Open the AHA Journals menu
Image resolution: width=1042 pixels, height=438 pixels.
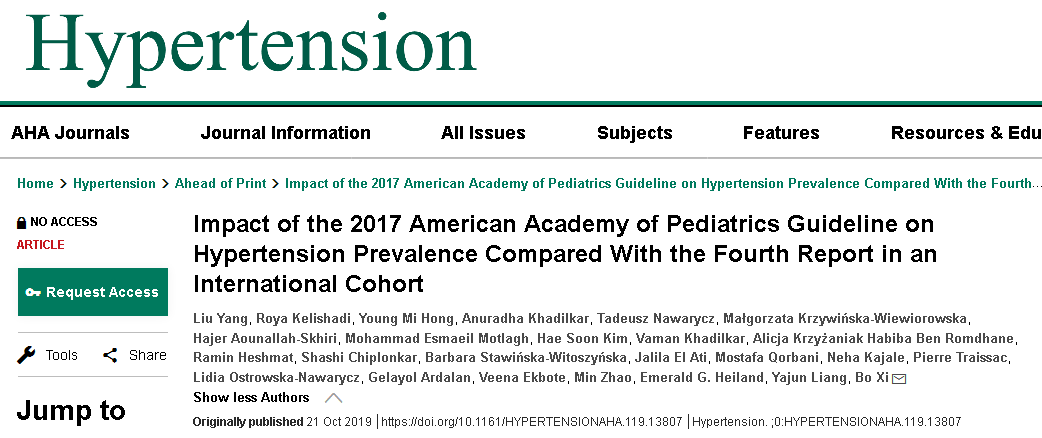(x=70, y=133)
